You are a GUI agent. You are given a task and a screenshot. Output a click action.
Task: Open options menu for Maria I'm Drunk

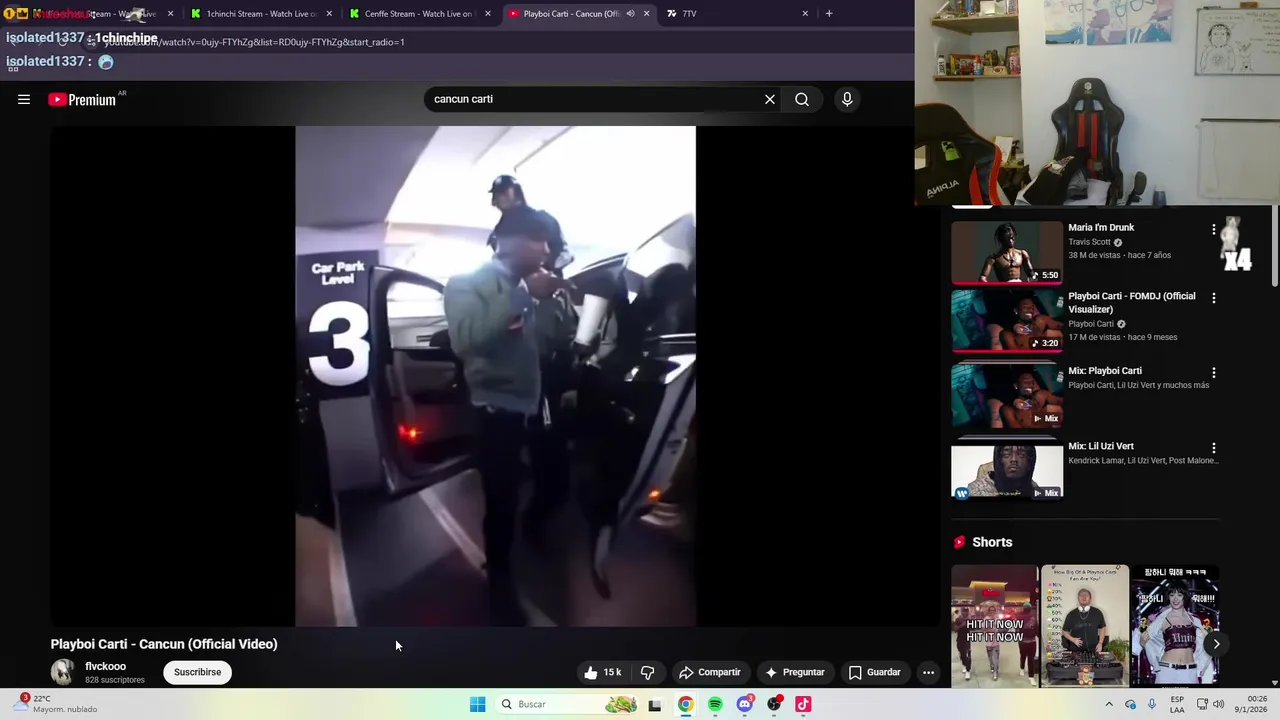click(1214, 229)
